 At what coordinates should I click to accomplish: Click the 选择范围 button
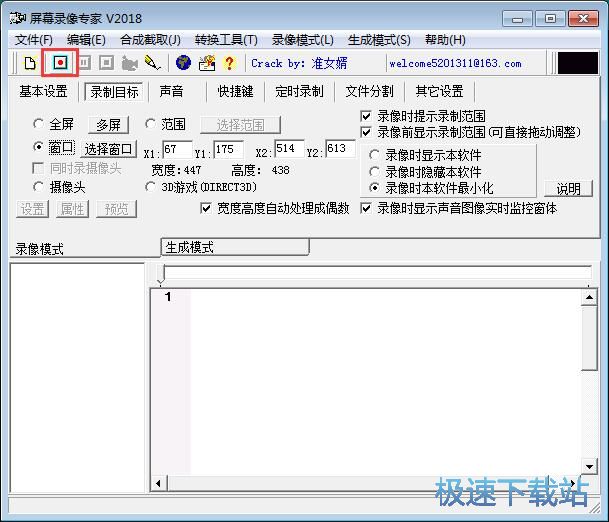click(240, 125)
